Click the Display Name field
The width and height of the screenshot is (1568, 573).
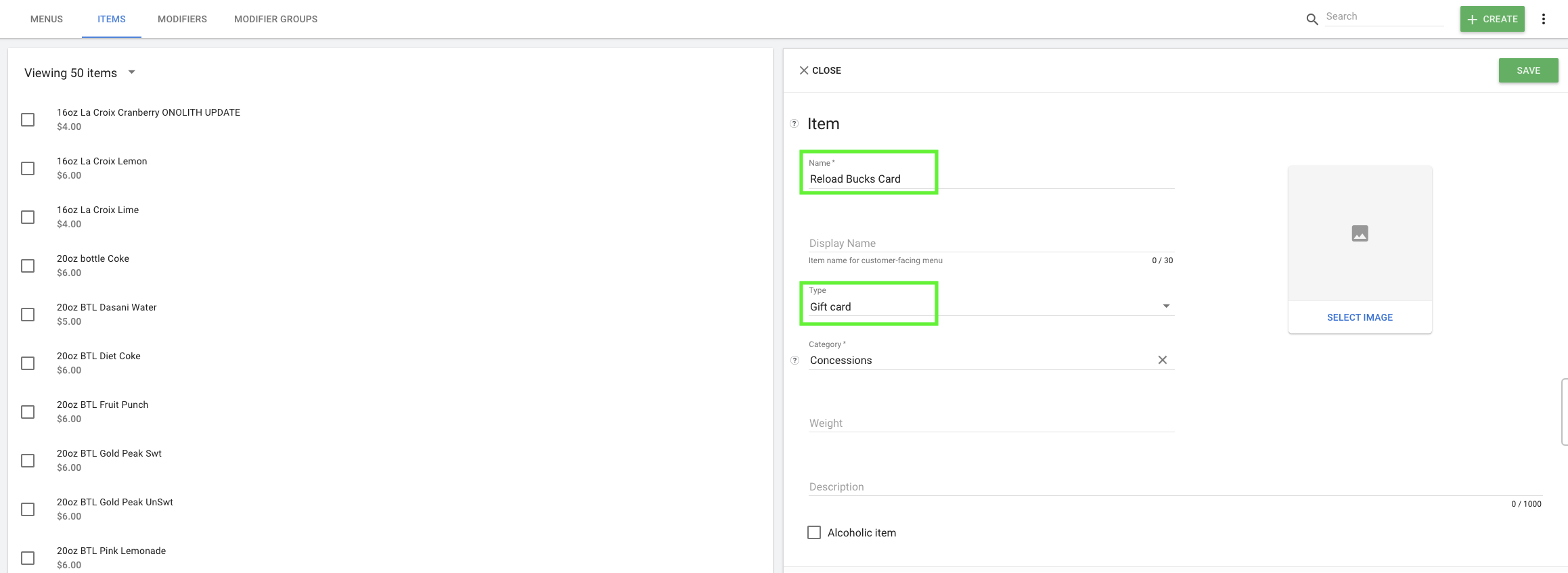tap(991, 243)
